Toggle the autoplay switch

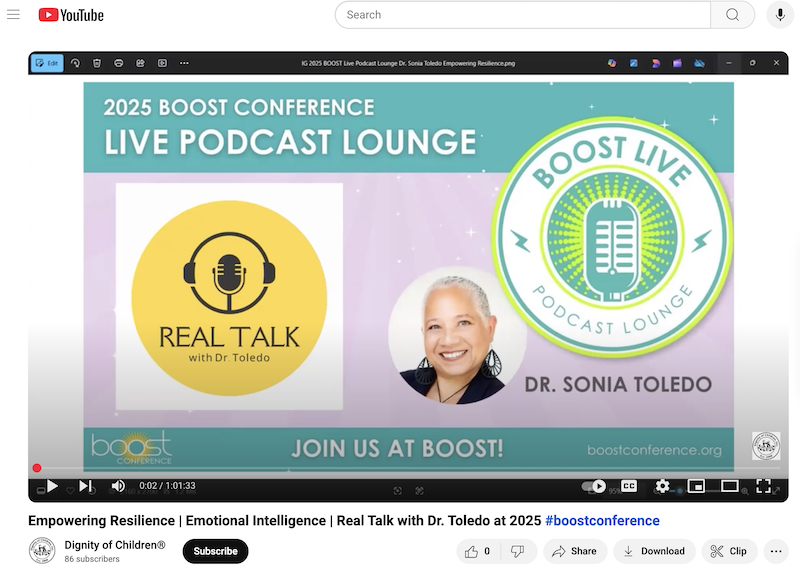[594, 486]
